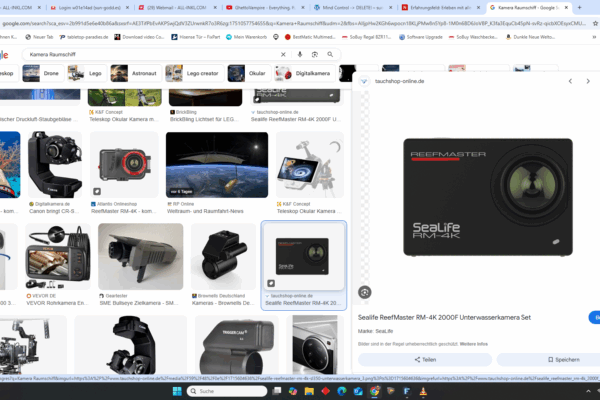600x400 pixels.
Task: Visit tauchshop-online.de from preview header
Action: point(399,81)
